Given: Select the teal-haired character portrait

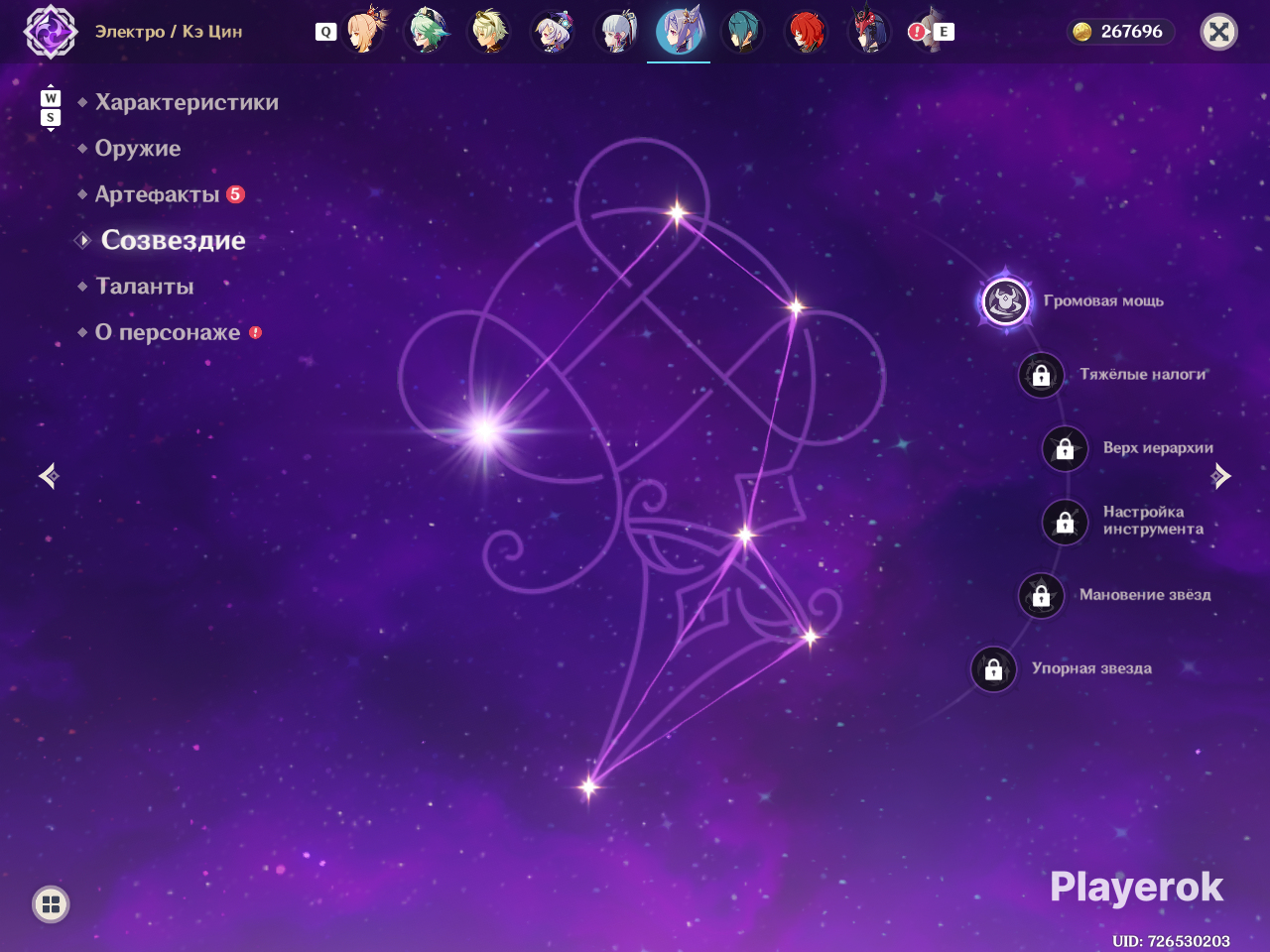Looking at the screenshot, I should tap(742, 31).
